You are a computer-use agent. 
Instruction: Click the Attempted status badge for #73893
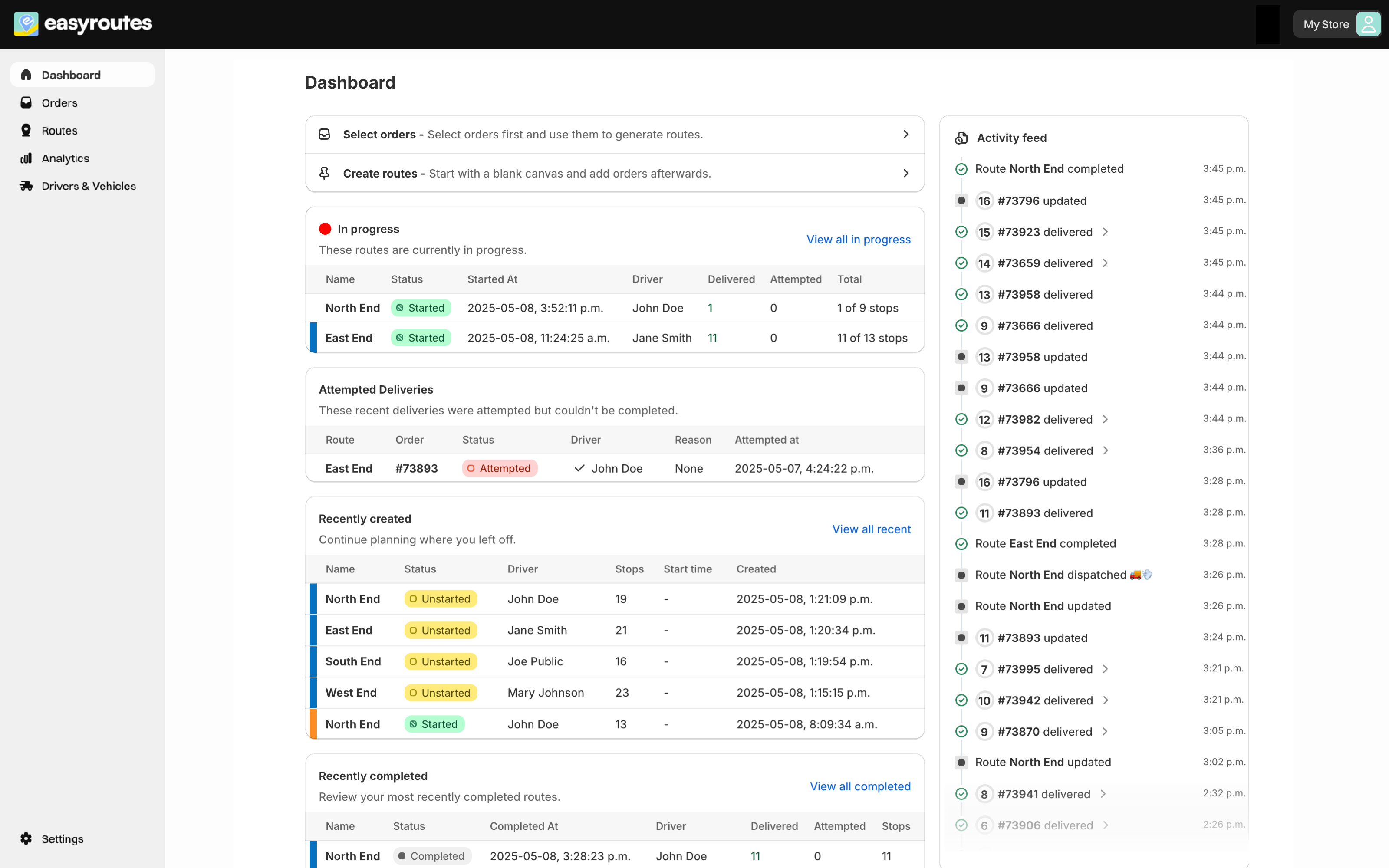[x=499, y=468]
